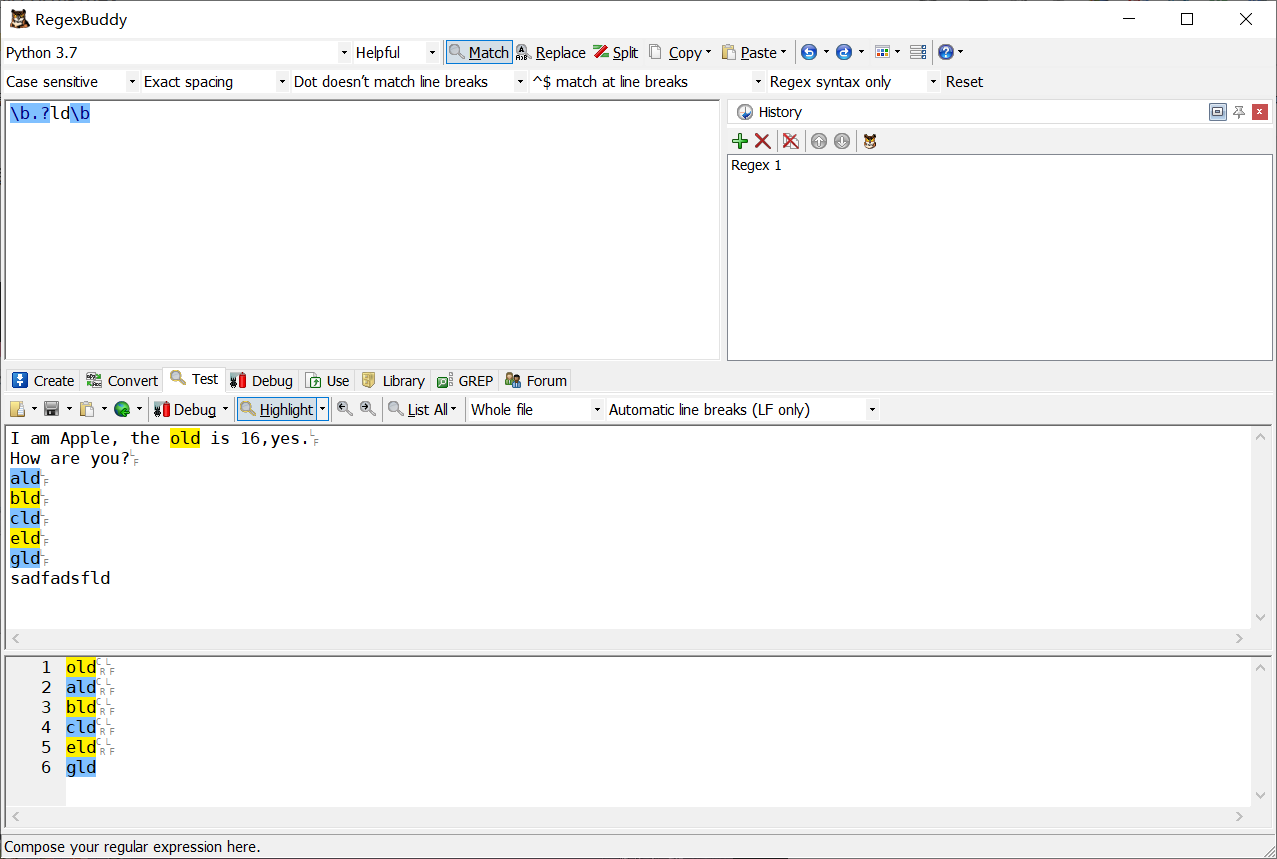Open the Use tab
The image size is (1277, 859).
point(327,380)
